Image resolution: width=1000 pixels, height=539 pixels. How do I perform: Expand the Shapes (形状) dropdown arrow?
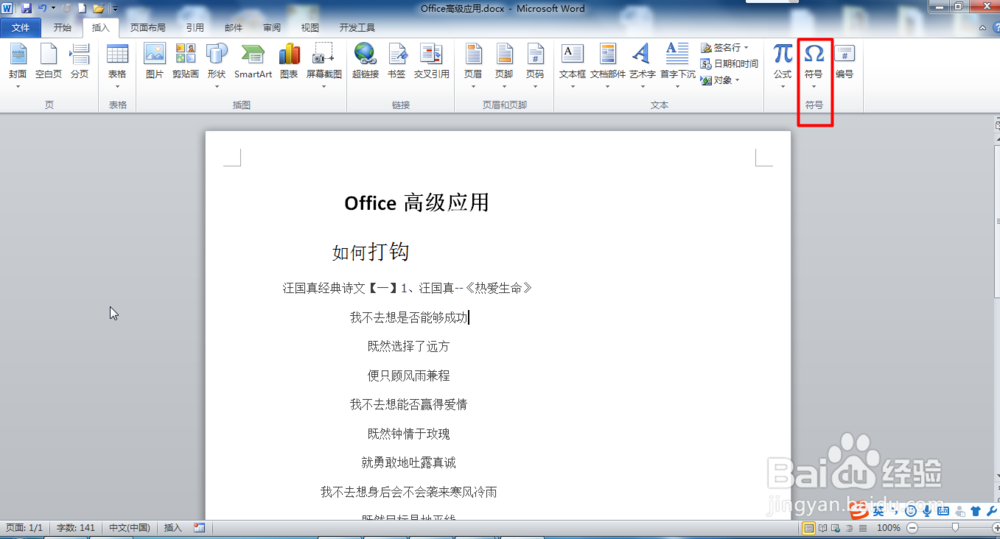(217, 86)
